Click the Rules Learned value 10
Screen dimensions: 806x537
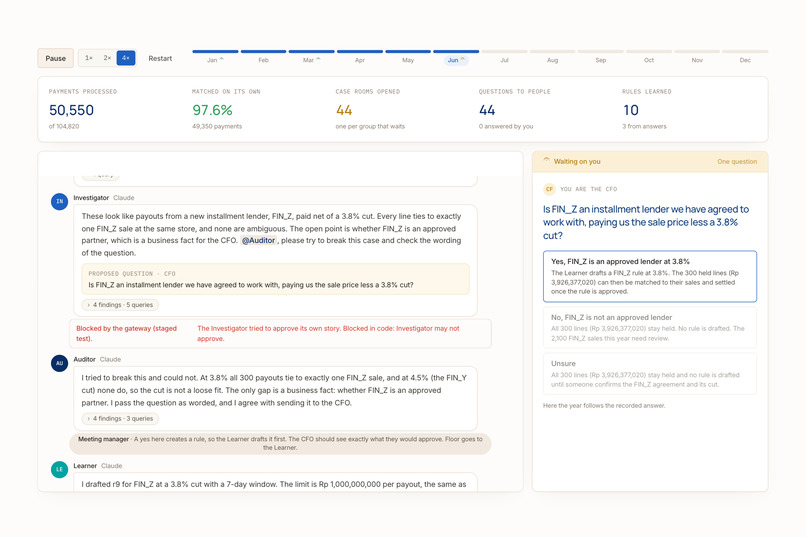[x=631, y=110]
